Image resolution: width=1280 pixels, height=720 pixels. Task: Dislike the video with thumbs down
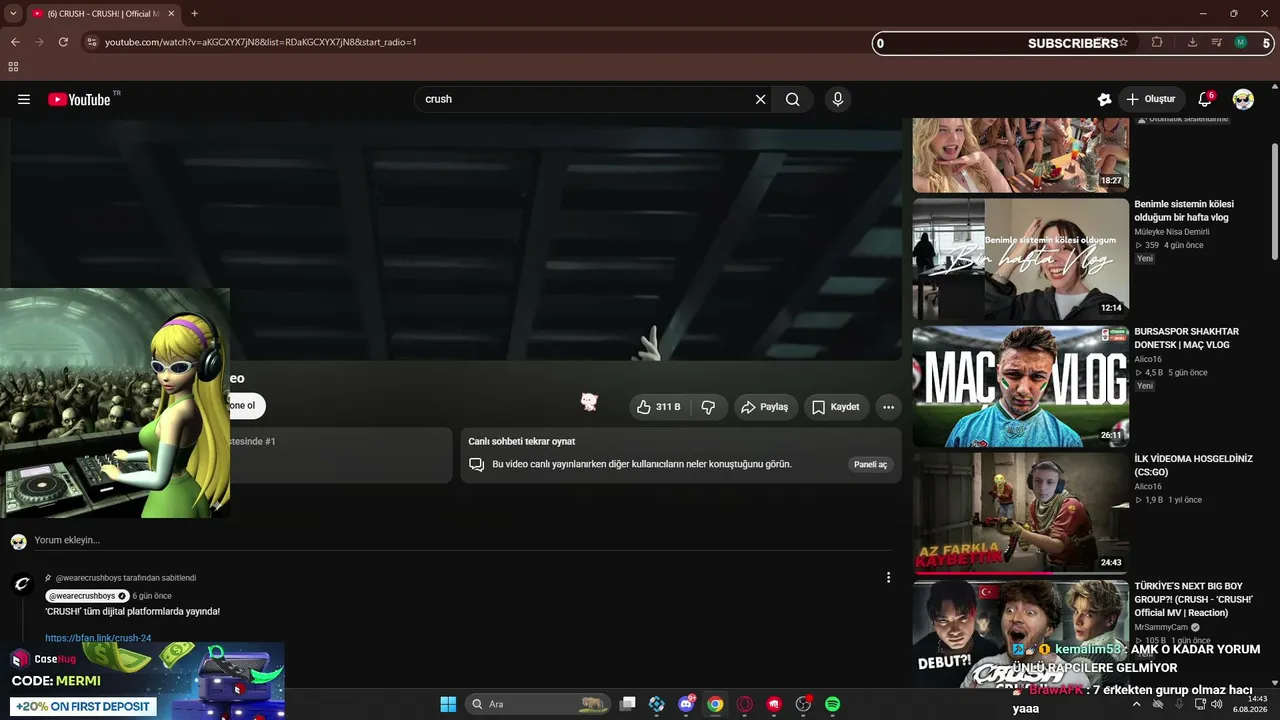coord(708,407)
